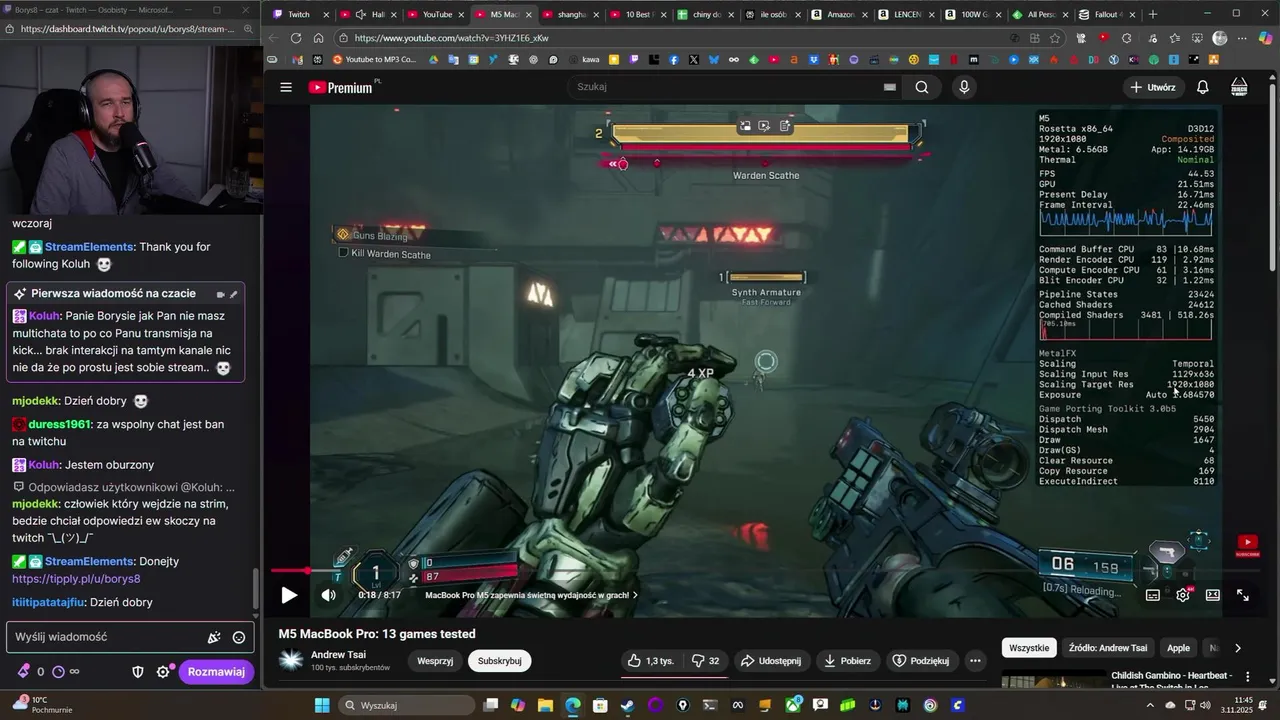Viewport: 1280px width, 720px height.
Task: Play the paused YouTube video
Action: point(289,595)
